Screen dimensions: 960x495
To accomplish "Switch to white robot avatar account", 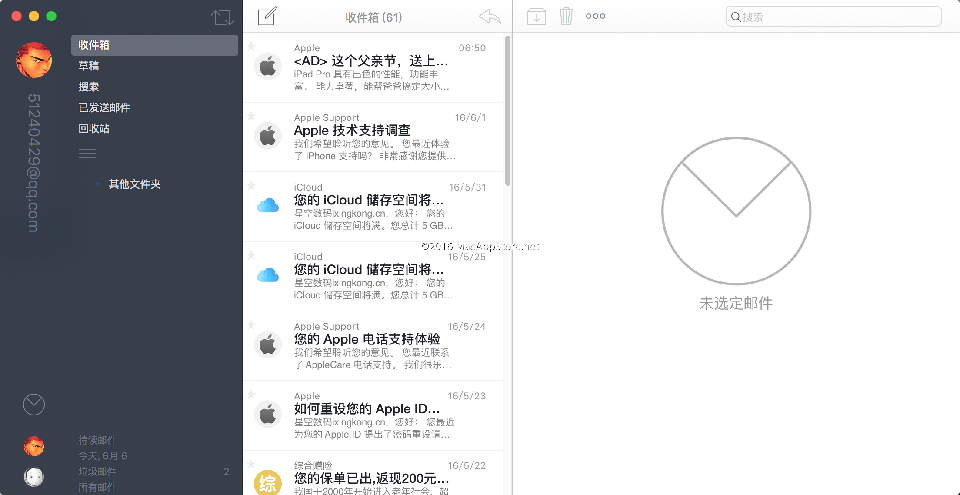I will tap(34, 476).
